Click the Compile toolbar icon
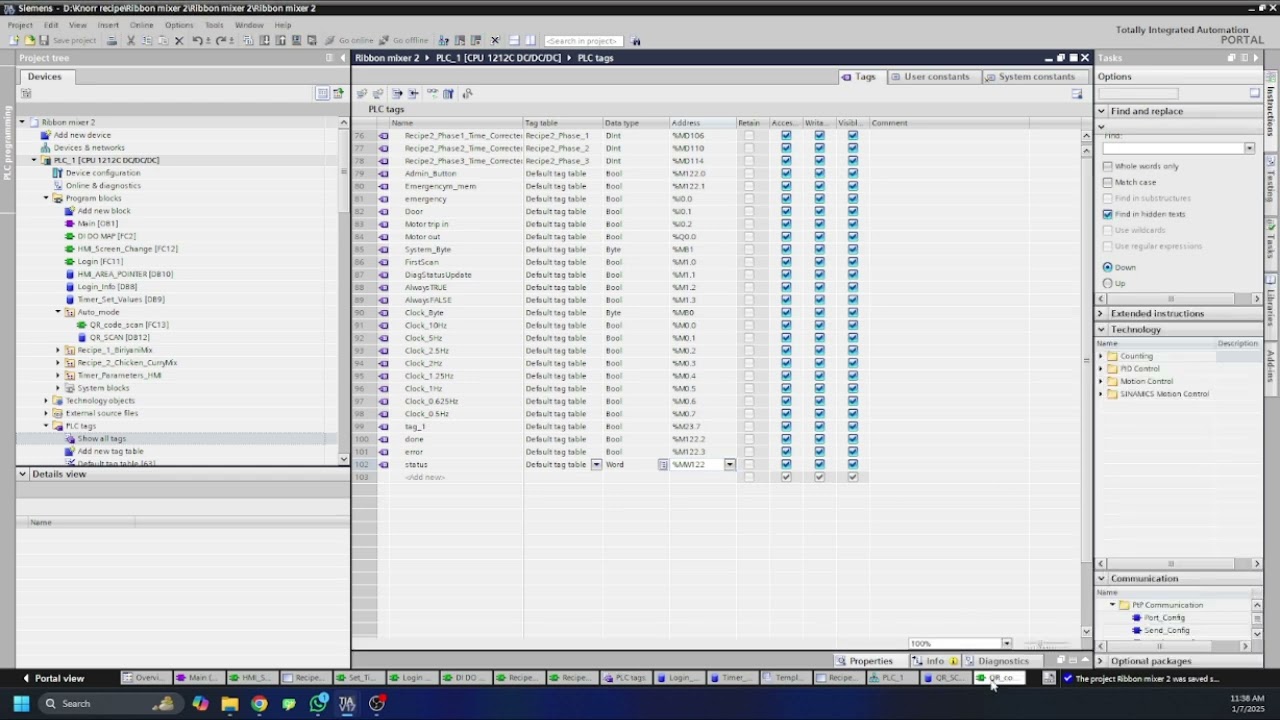 (248, 41)
